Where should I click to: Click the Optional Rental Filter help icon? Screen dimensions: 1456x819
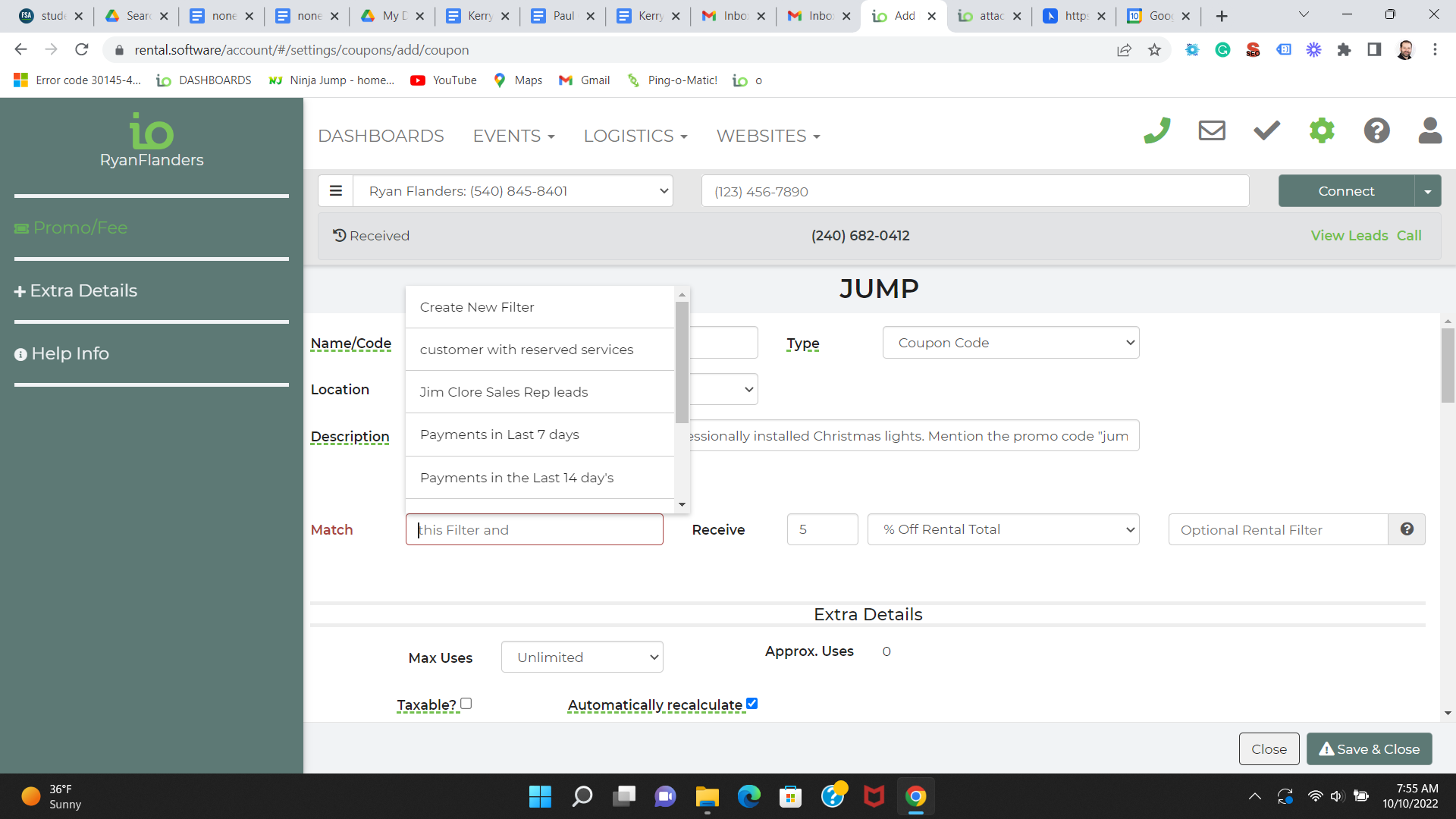tap(1407, 529)
